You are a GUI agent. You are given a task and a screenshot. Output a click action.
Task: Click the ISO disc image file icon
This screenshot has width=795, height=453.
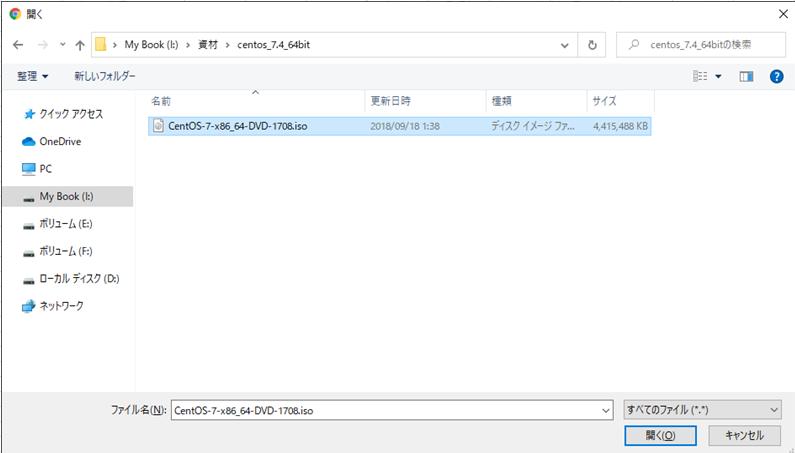pos(158,126)
